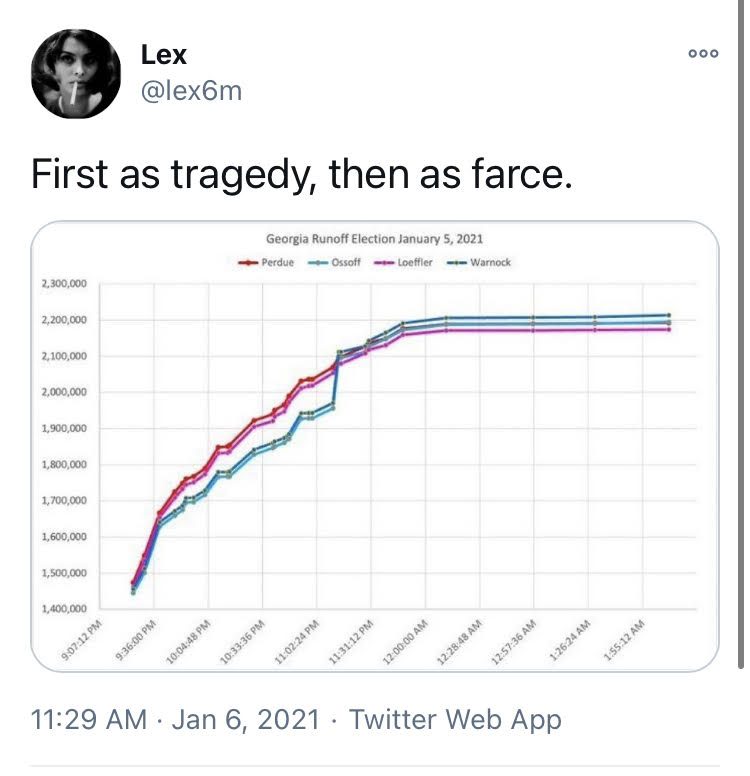
Task: Click the 2,300,000 y-axis label
Action: (x=64, y=284)
